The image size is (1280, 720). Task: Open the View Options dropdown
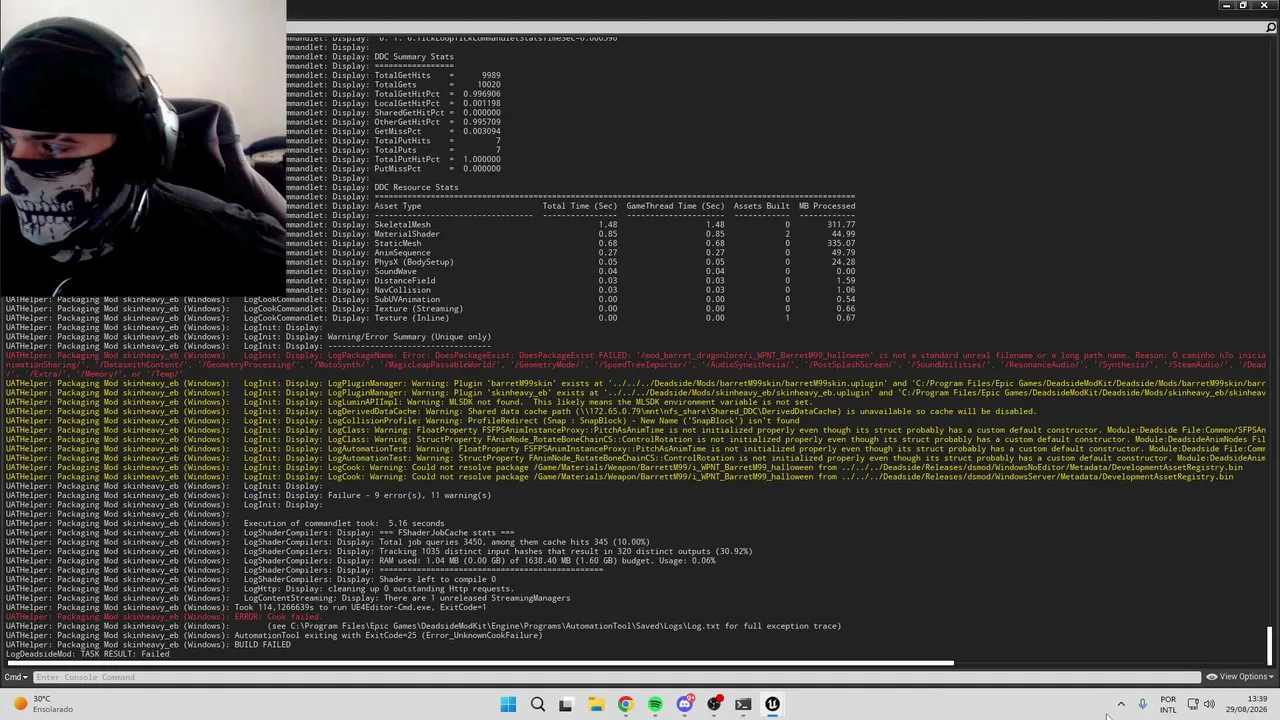click(x=1240, y=677)
